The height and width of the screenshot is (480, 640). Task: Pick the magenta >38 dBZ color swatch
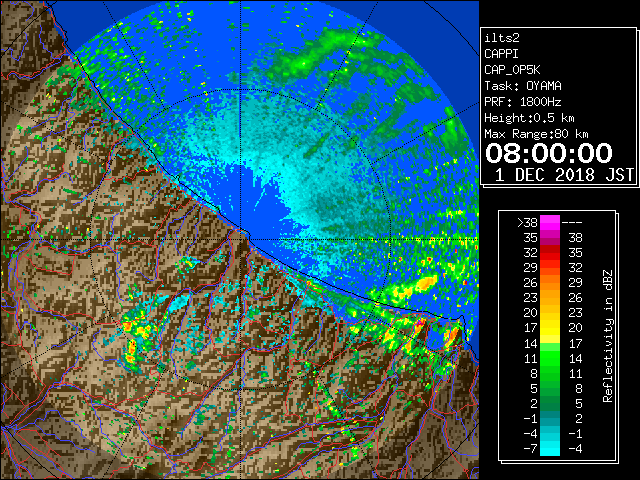tap(550, 223)
